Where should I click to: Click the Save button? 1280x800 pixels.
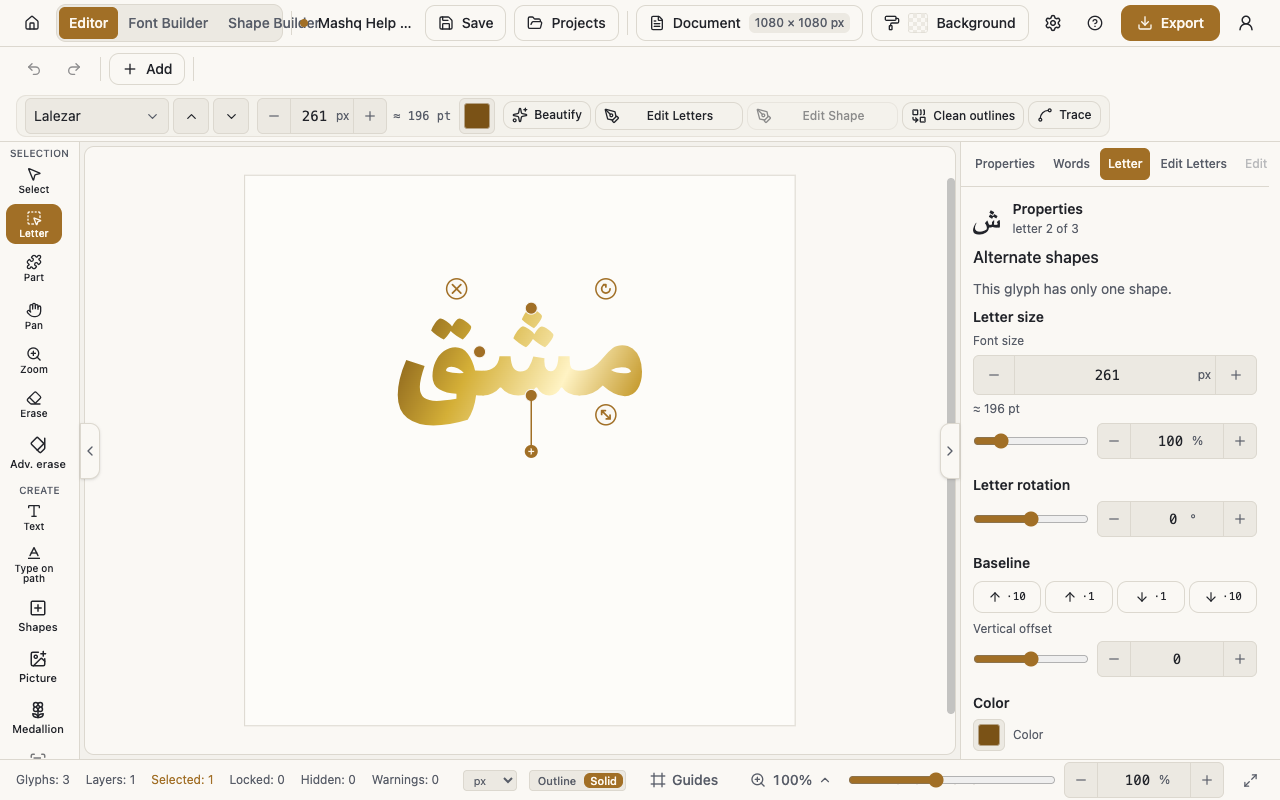(x=466, y=23)
